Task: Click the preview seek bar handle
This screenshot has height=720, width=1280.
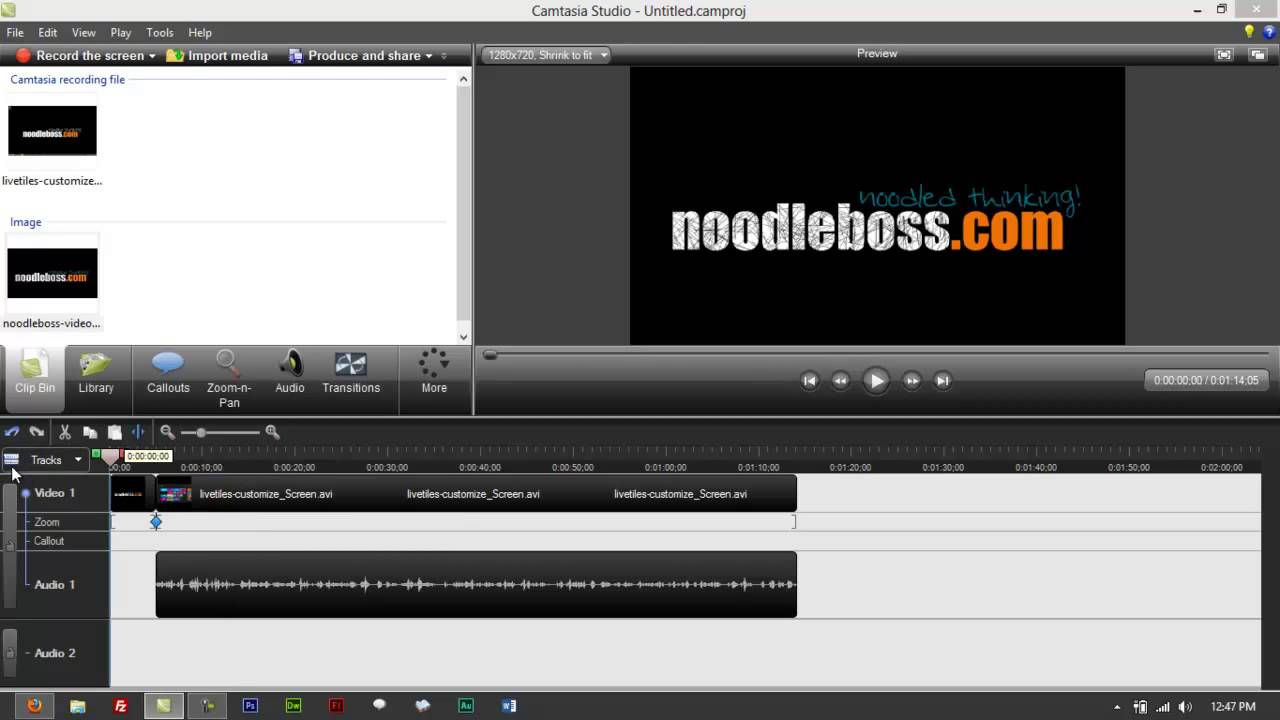Action: pyautogui.click(x=490, y=355)
